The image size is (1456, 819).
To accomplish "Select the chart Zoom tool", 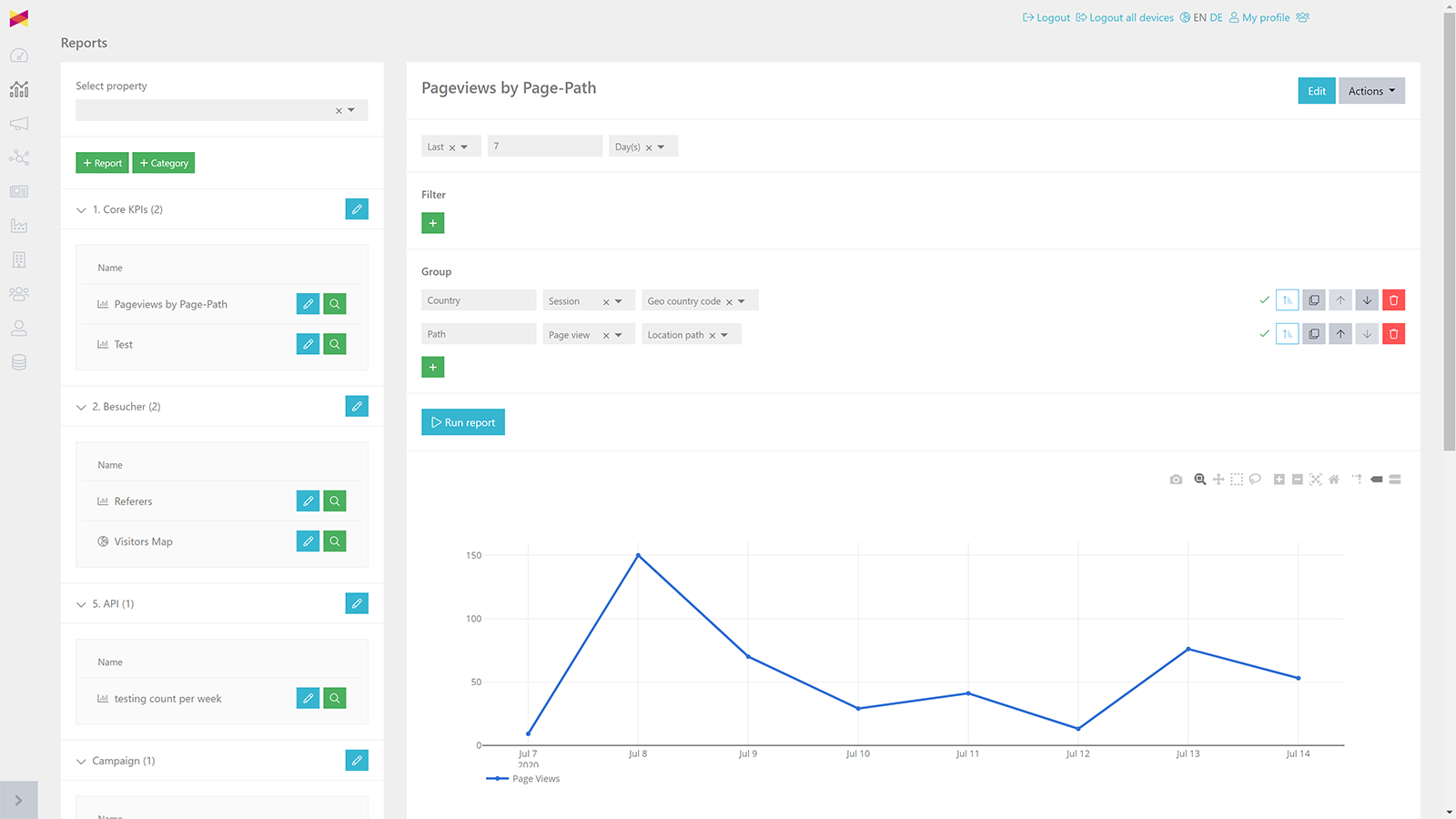I will click(1200, 480).
